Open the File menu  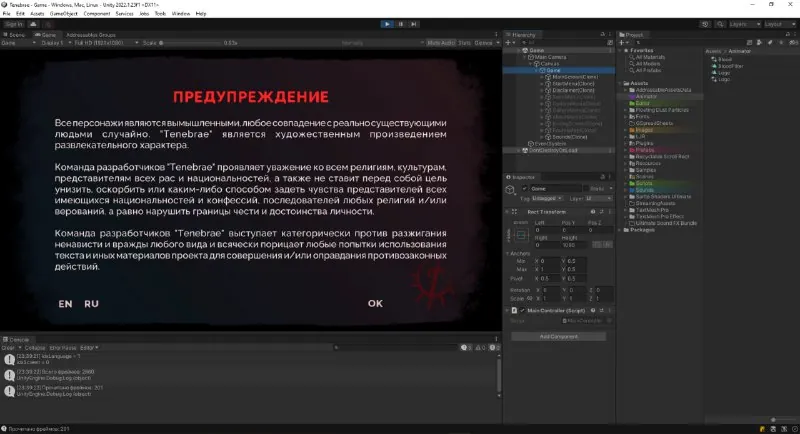pos(7,14)
